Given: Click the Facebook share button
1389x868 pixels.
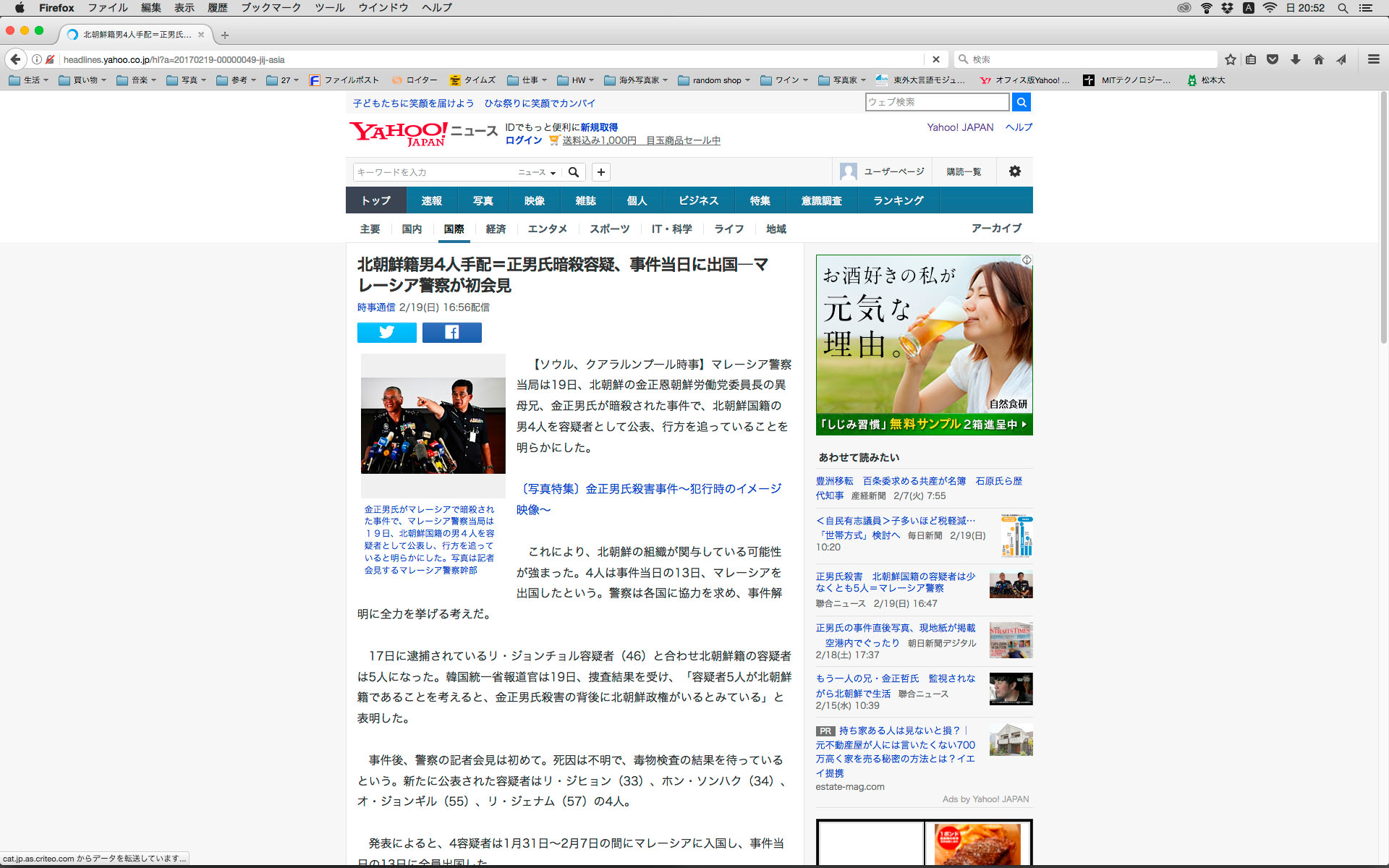Looking at the screenshot, I should coord(451,332).
